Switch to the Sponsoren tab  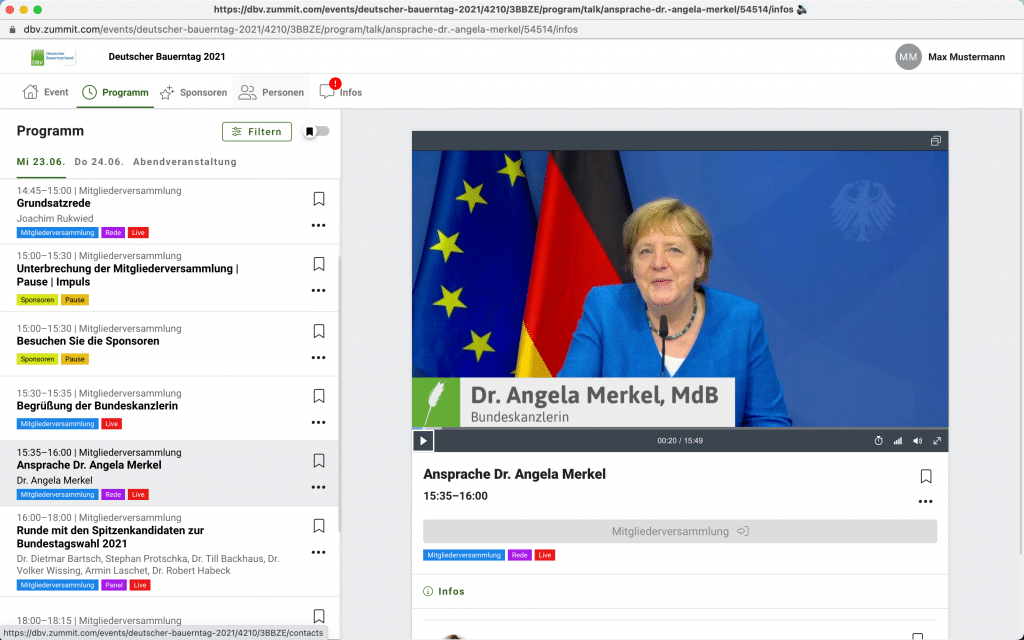point(193,92)
